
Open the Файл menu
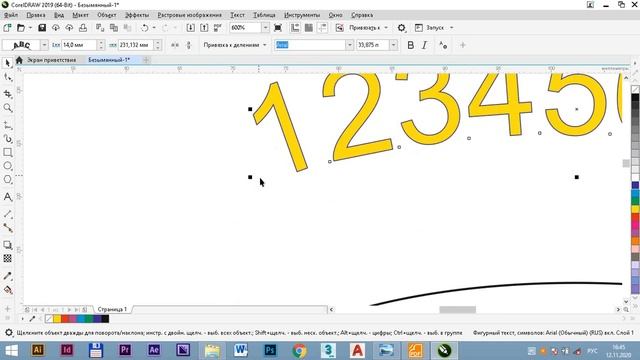[11, 15]
